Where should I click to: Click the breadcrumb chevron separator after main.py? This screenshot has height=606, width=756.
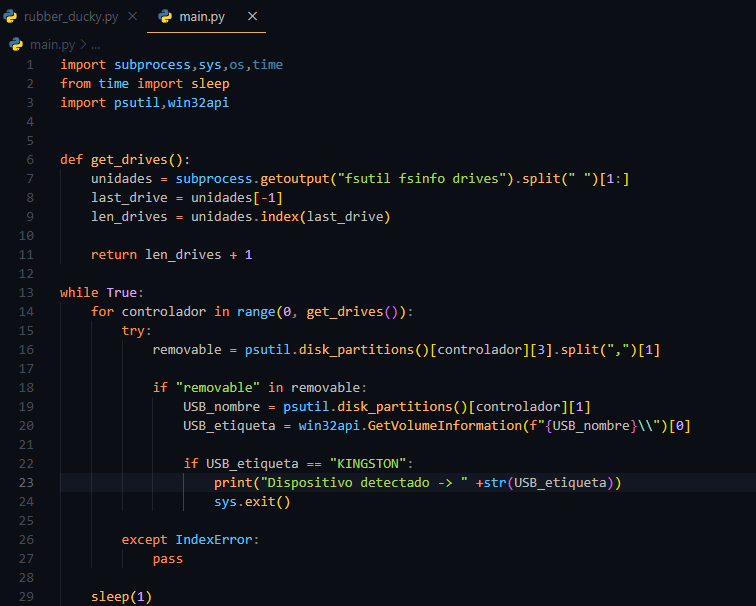click(x=83, y=44)
